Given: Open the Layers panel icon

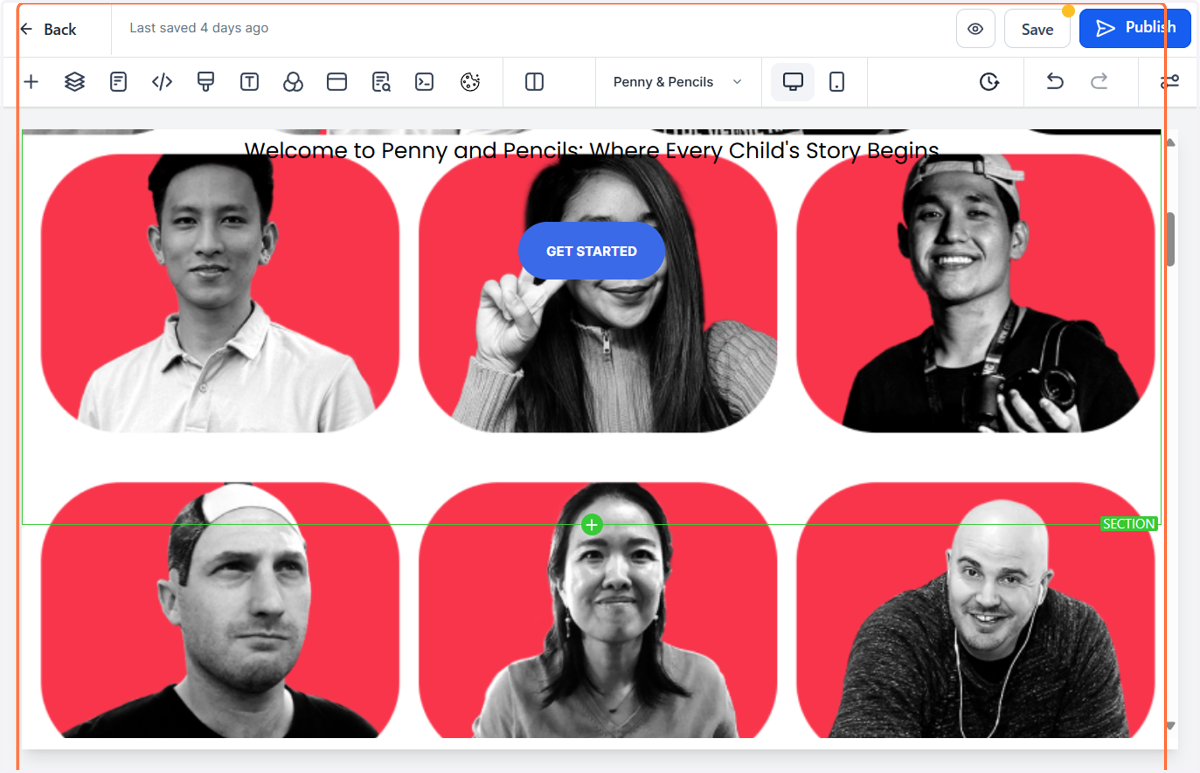Looking at the screenshot, I should click(75, 82).
